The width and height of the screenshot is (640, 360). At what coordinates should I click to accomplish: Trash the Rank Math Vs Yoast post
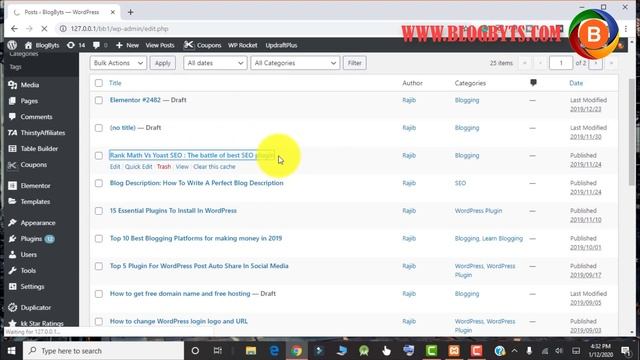164,167
